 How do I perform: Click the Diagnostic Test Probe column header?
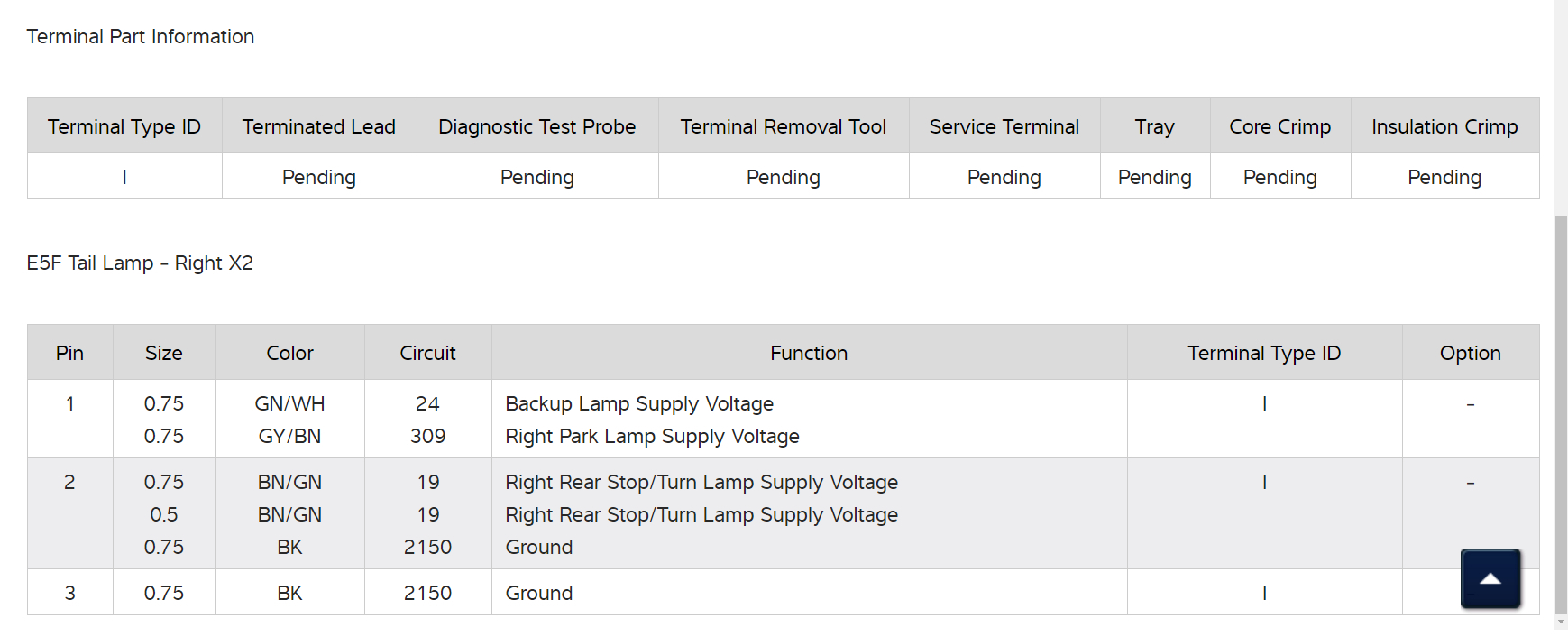[x=536, y=127]
